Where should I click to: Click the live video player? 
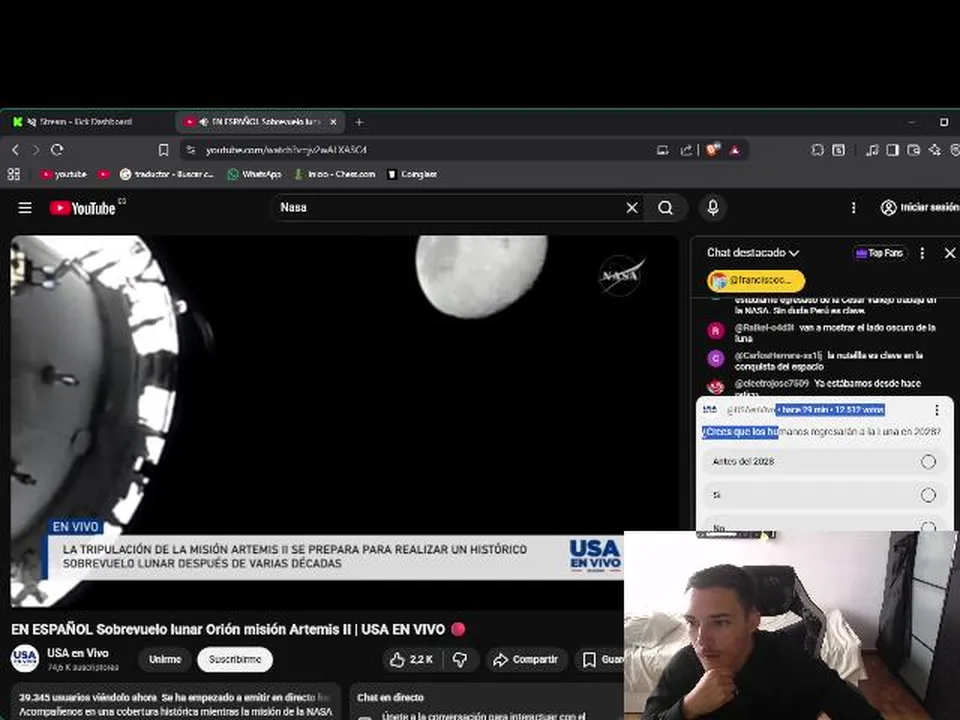pyautogui.click(x=344, y=421)
